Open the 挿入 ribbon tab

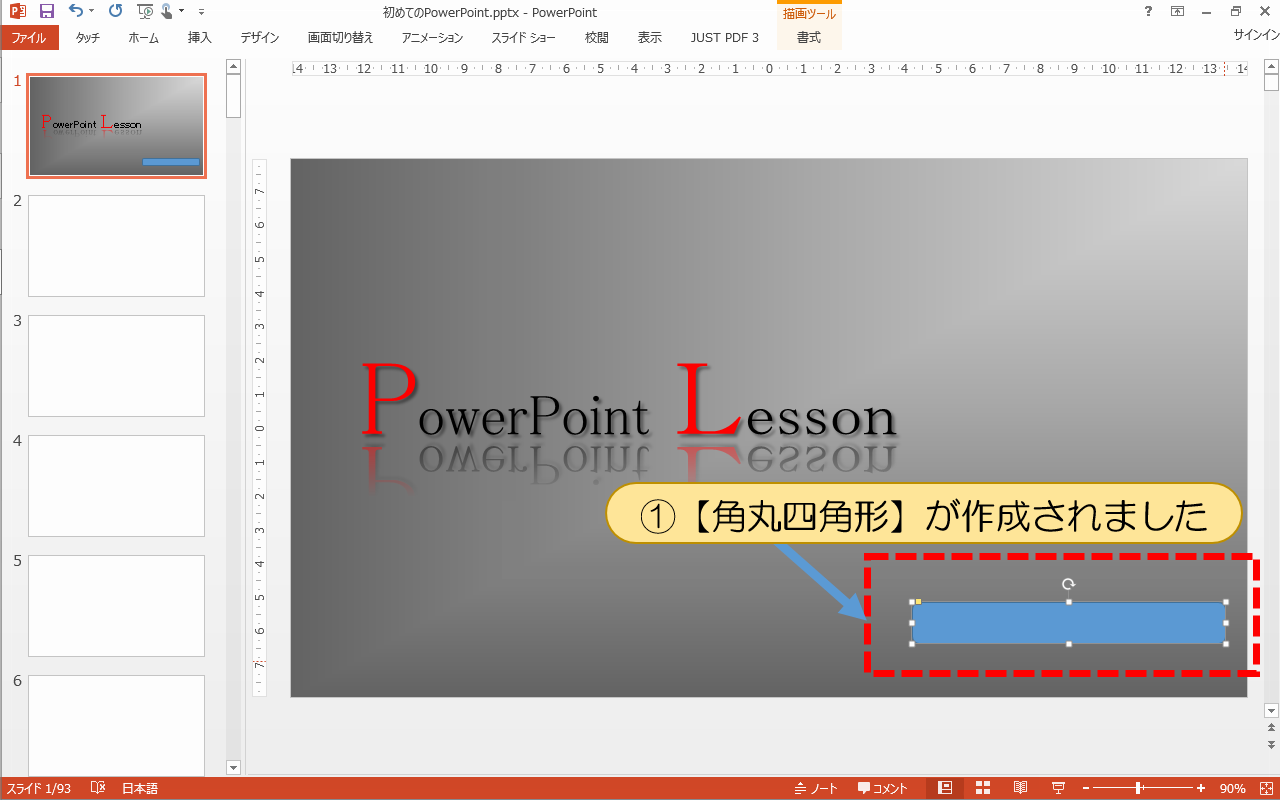pyautogui.click(x=200, y=38)
